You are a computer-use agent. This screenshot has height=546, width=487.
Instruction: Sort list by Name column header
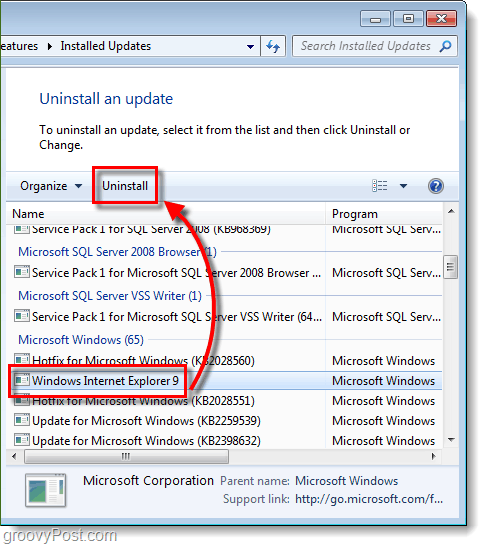166,214
